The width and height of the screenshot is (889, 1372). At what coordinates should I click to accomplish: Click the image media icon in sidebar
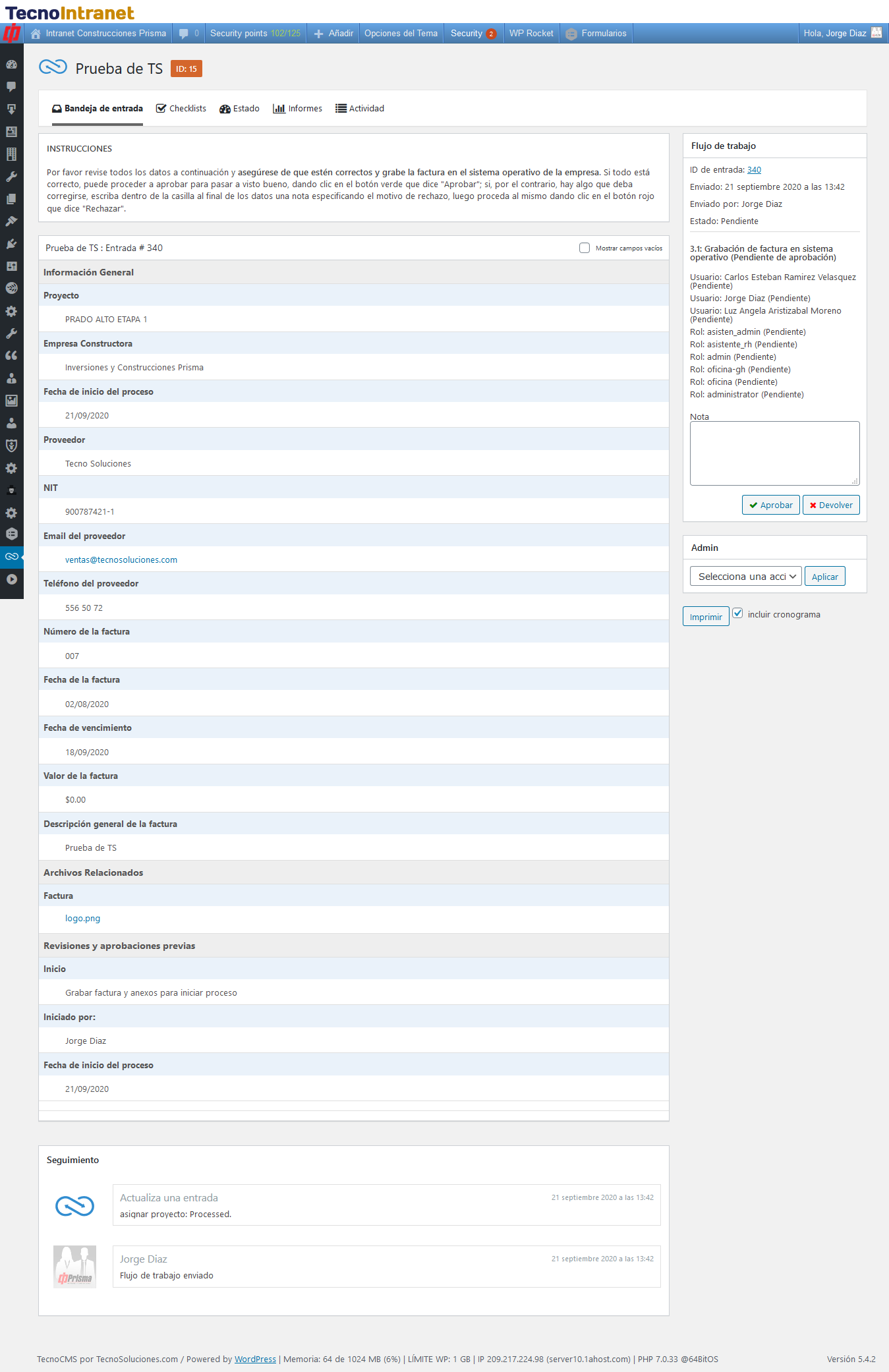[11, 401]
